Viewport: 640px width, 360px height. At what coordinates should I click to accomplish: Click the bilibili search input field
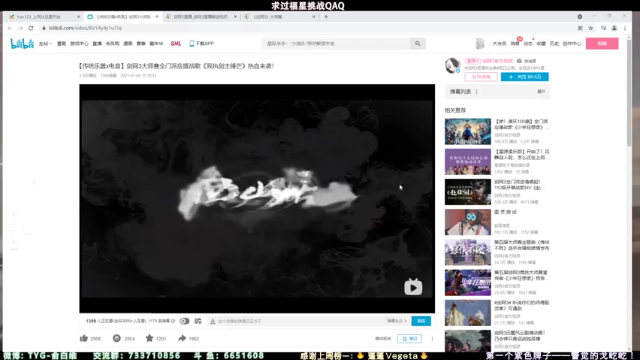[336, 43]
